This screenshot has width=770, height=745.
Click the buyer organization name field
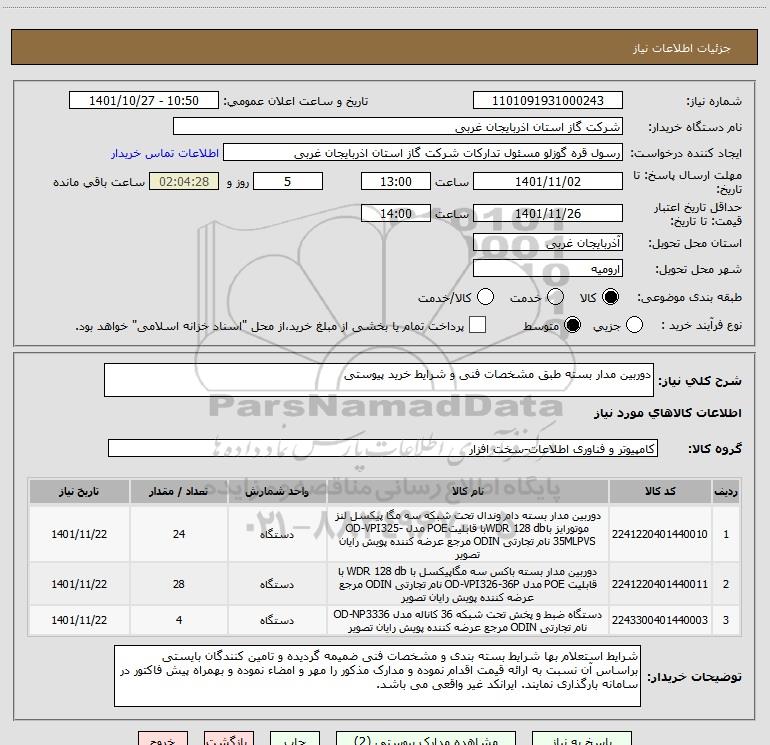point(398,126)
